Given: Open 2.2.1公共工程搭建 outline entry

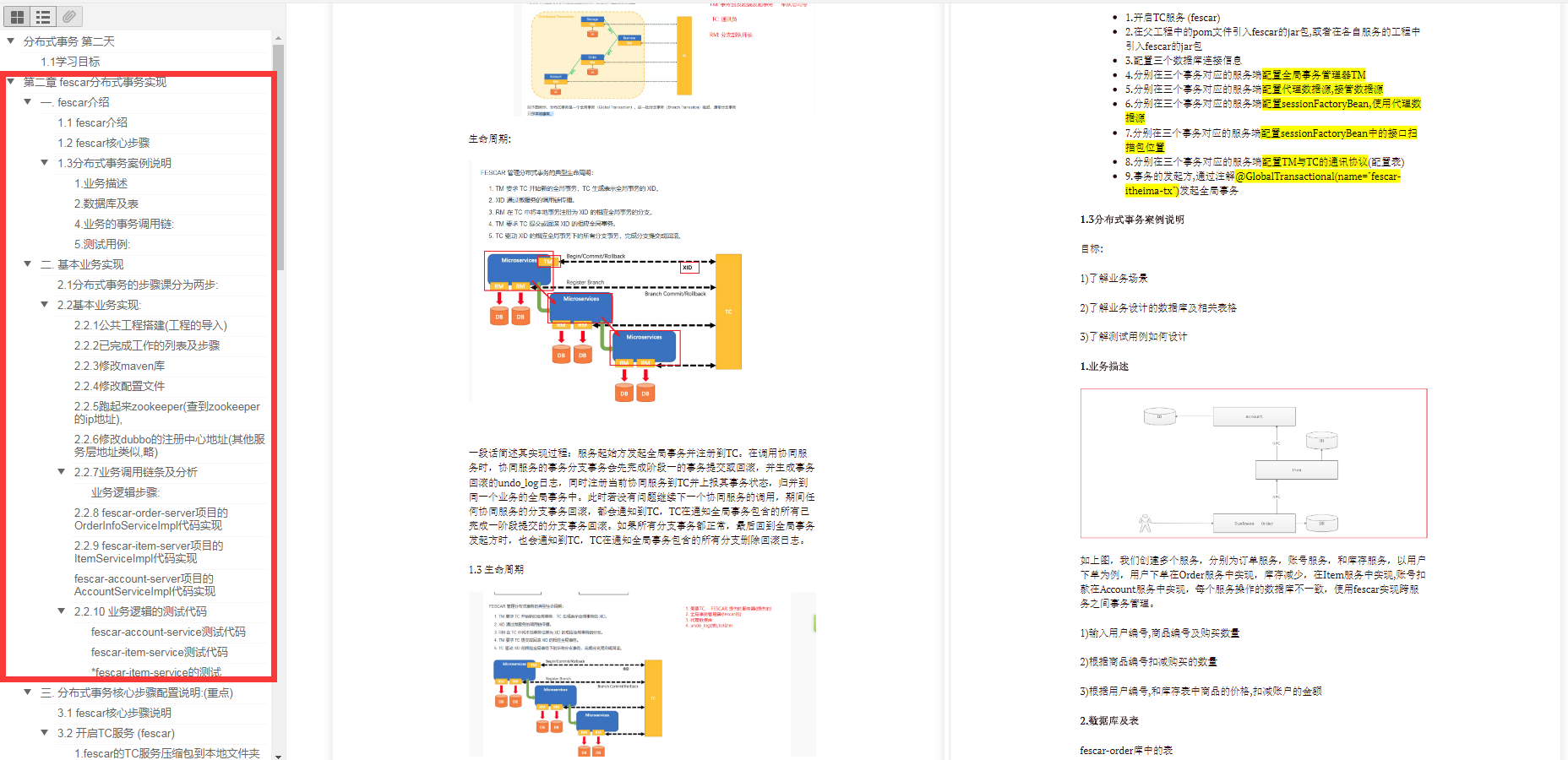Looking at the screenshot, I should coord(150,325).
